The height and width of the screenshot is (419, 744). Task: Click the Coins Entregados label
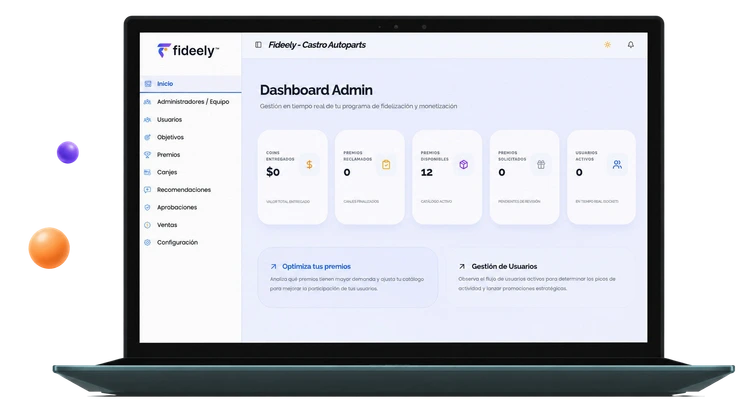pyautogui.click(x=280, y=156)
